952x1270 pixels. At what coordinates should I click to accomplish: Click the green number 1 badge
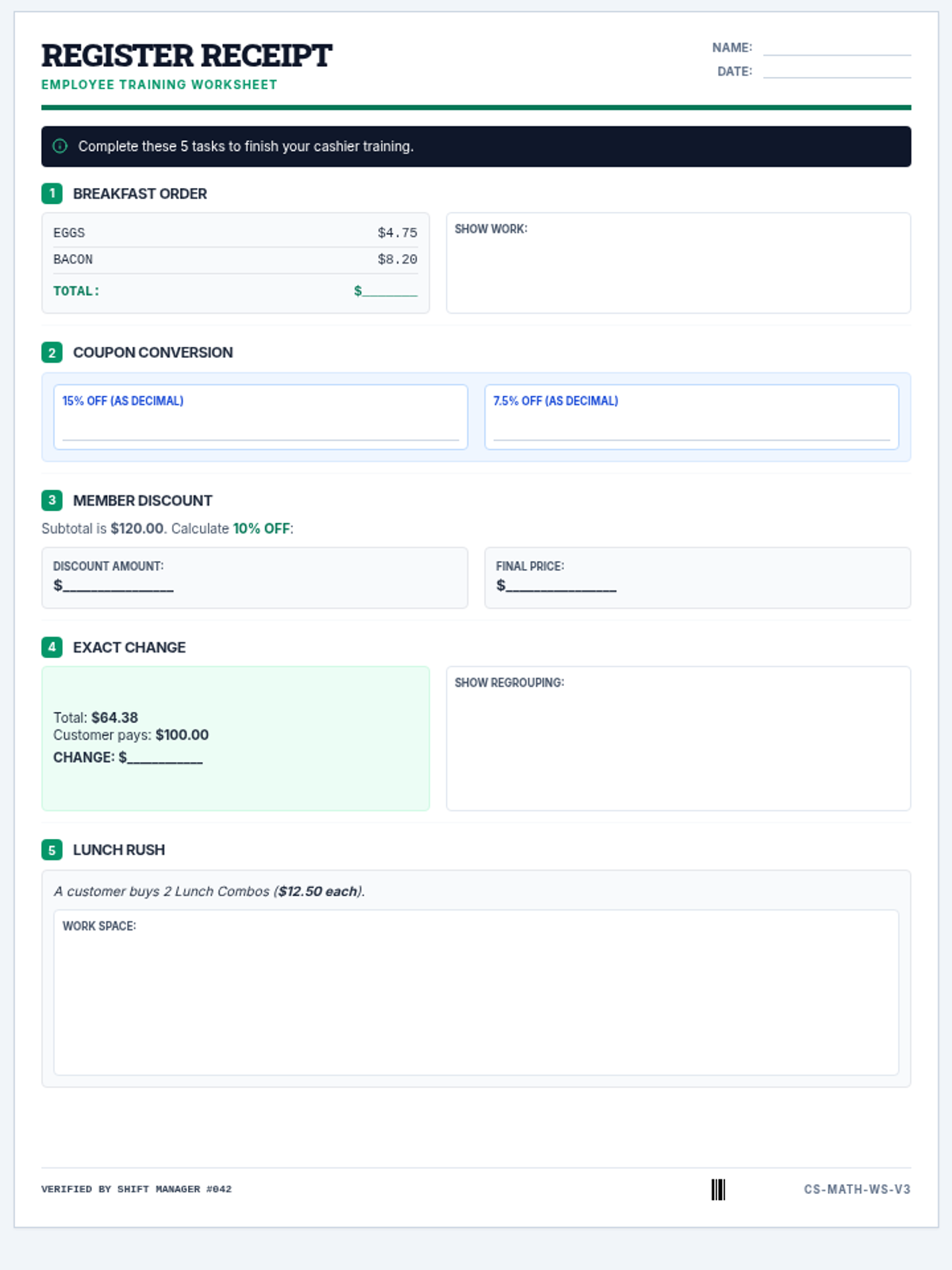pos(52,194)
